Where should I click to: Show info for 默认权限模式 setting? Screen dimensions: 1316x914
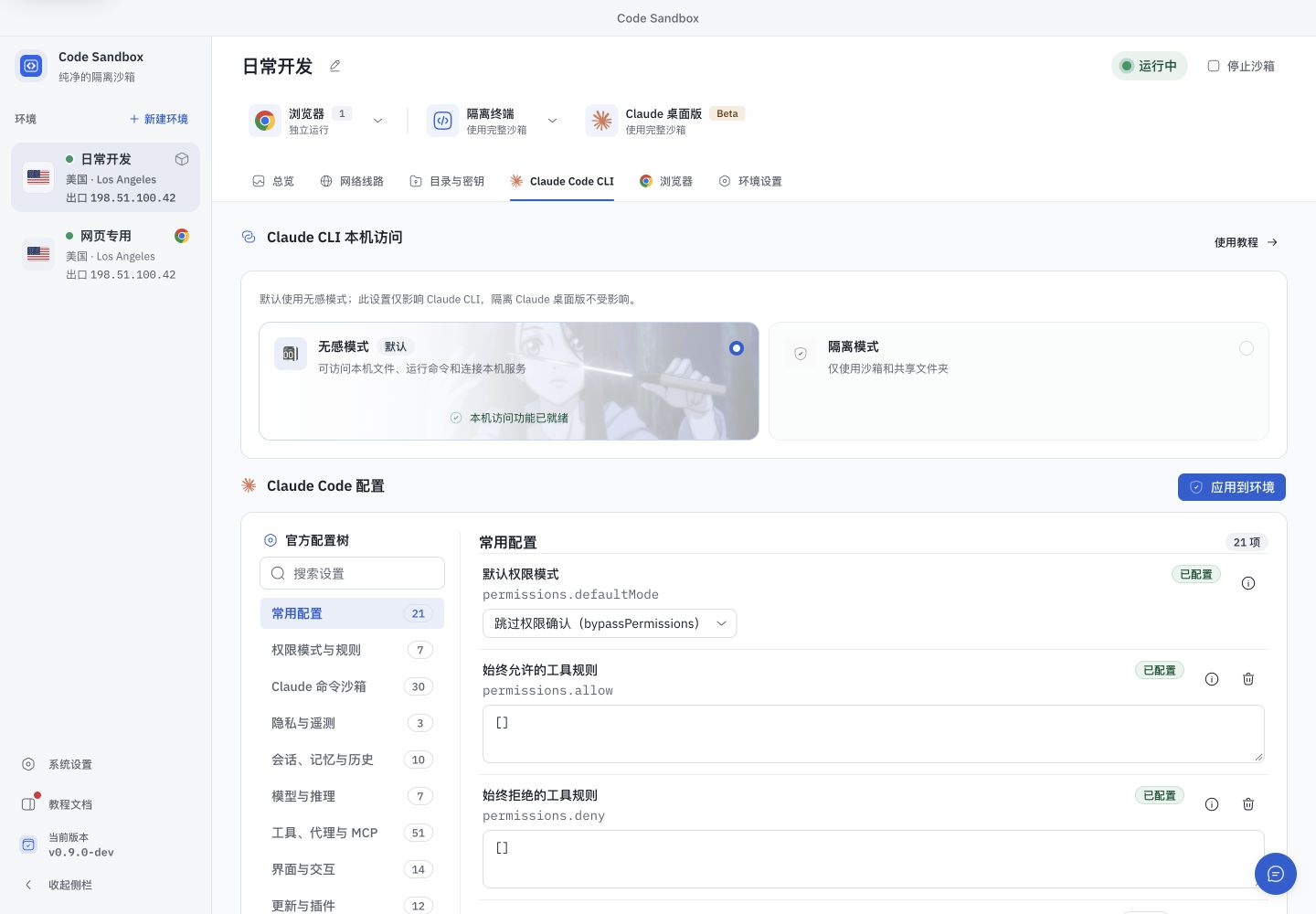pos(1248,583)
